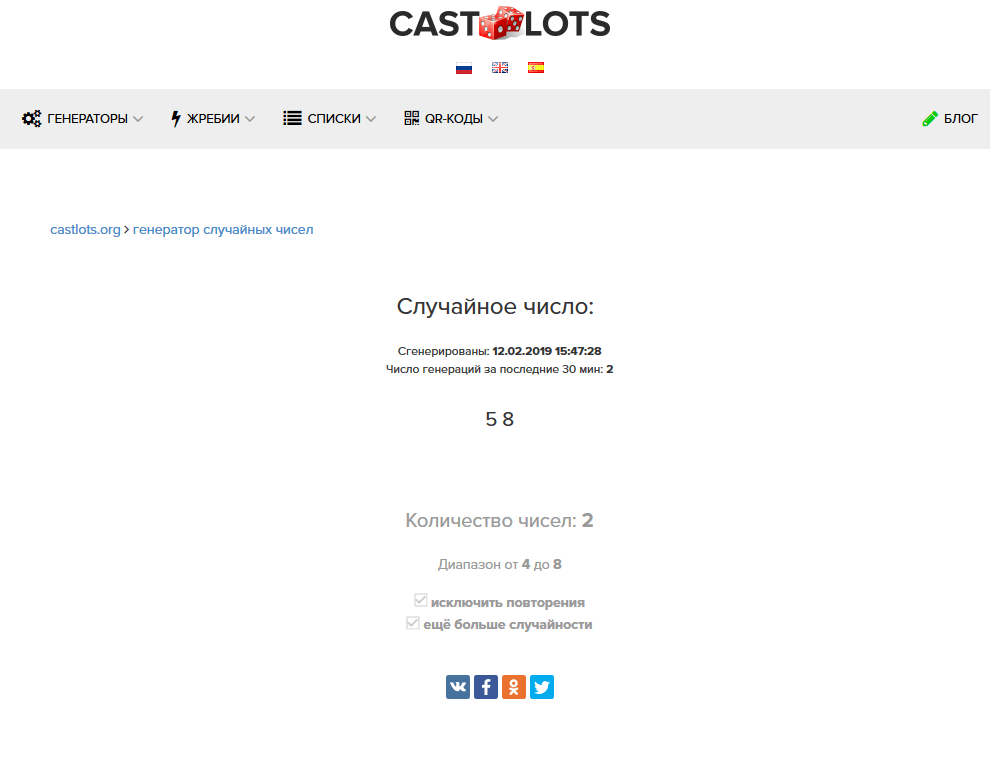Share the result on Odnoklassniki
The image size is (990, 772).
[514, 687]
